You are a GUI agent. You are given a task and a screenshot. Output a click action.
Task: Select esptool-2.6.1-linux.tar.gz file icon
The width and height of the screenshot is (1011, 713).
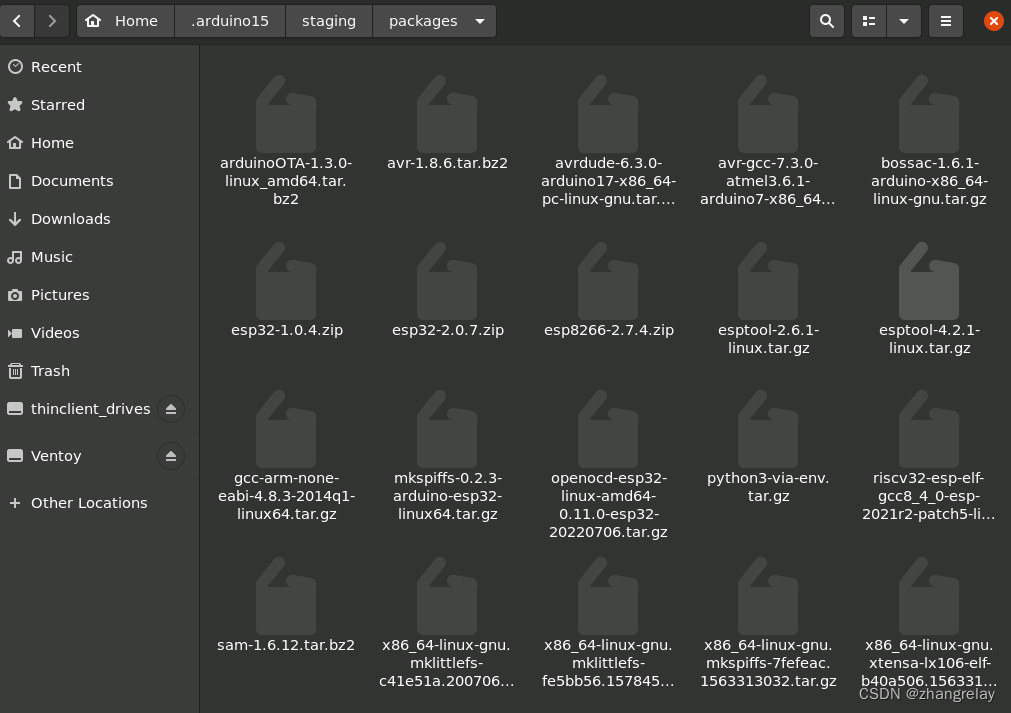click(768, 281)
